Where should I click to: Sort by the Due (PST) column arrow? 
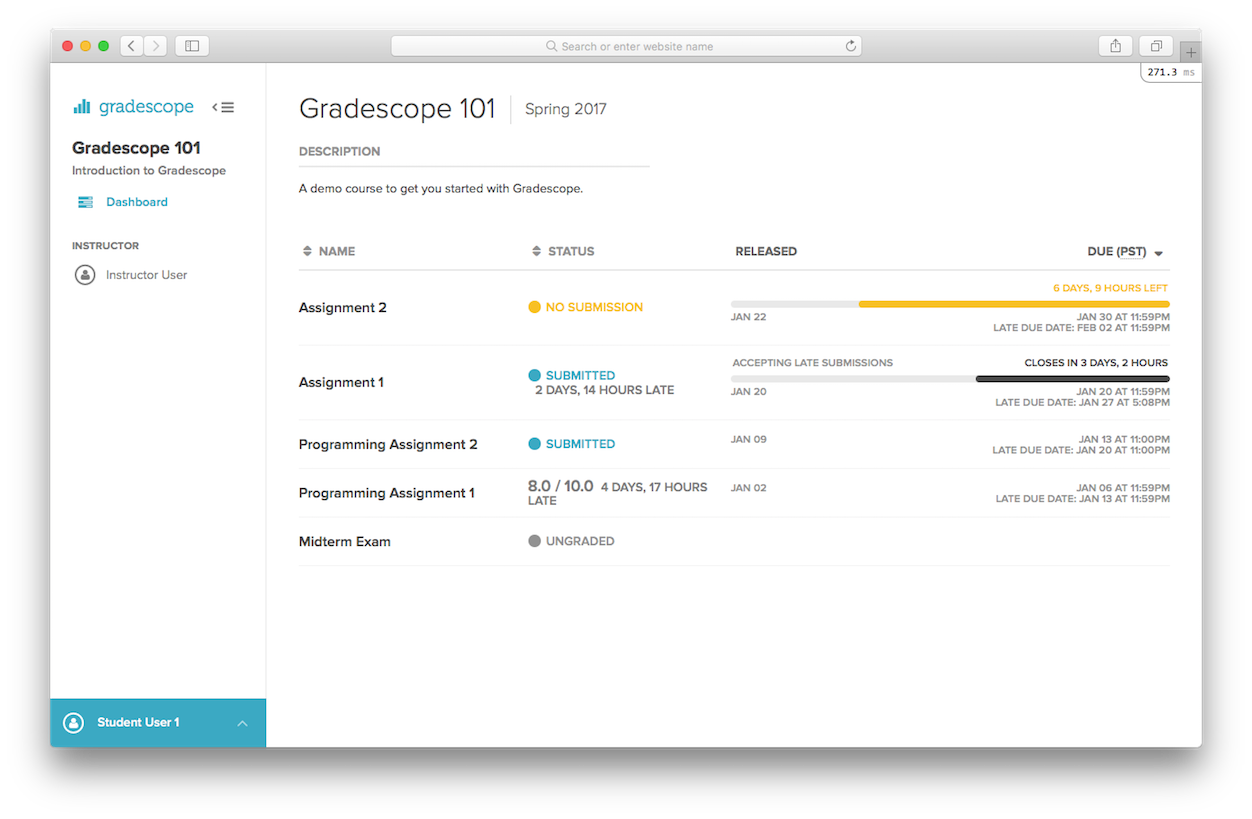click(x=1158, y=253)
